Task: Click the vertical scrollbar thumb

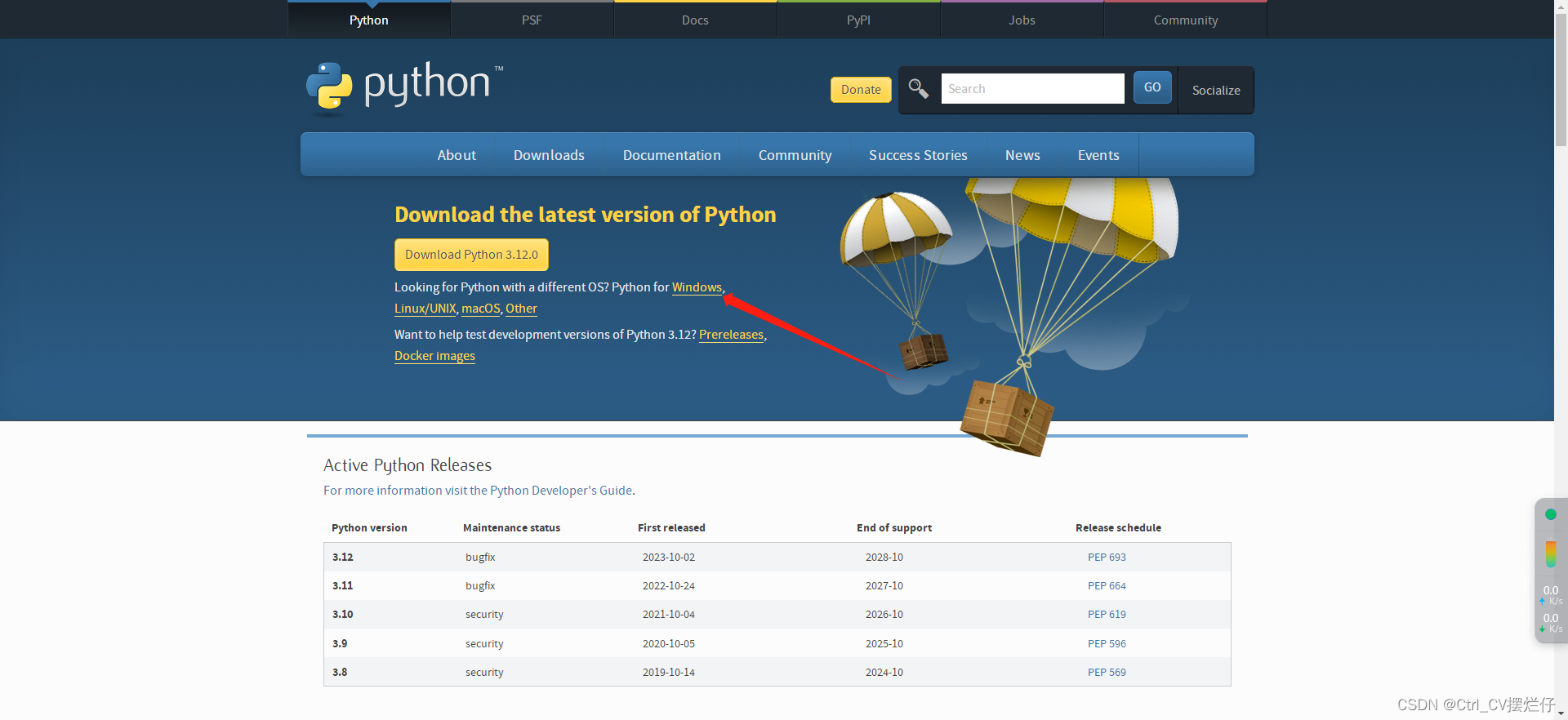Action: 1561,80
